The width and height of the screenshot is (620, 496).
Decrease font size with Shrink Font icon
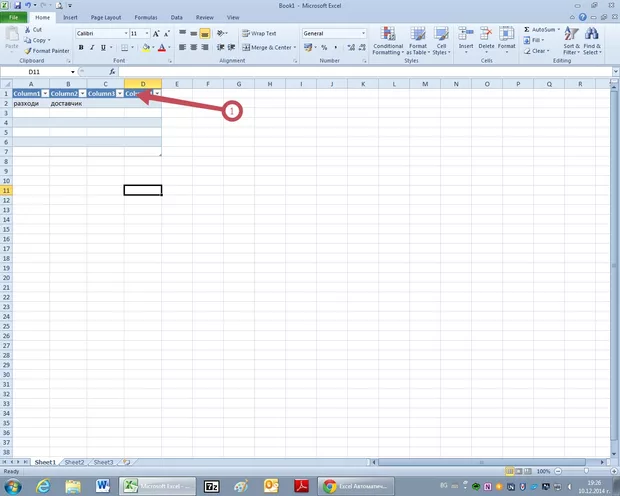167,34
